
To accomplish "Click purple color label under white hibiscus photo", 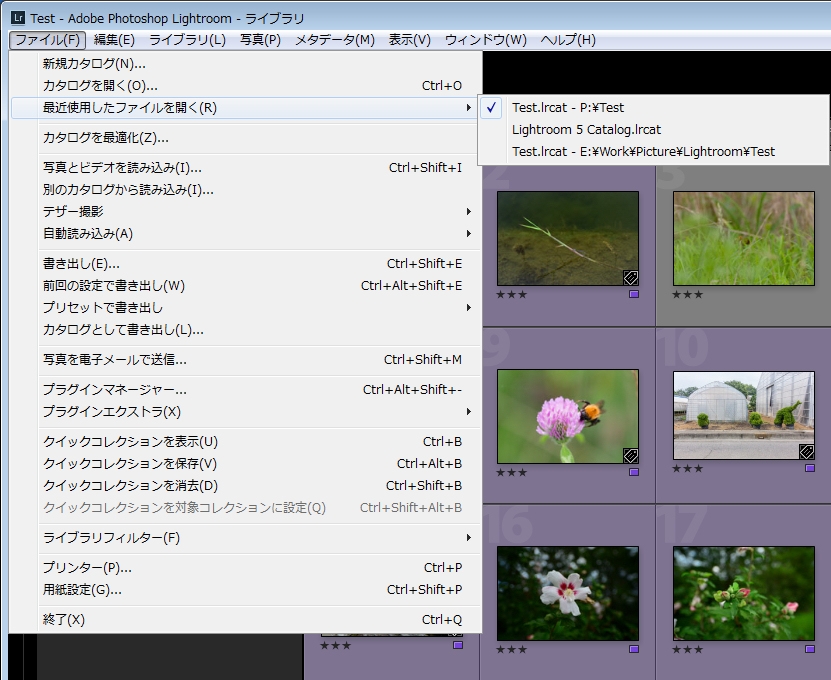I will [634, 649].
